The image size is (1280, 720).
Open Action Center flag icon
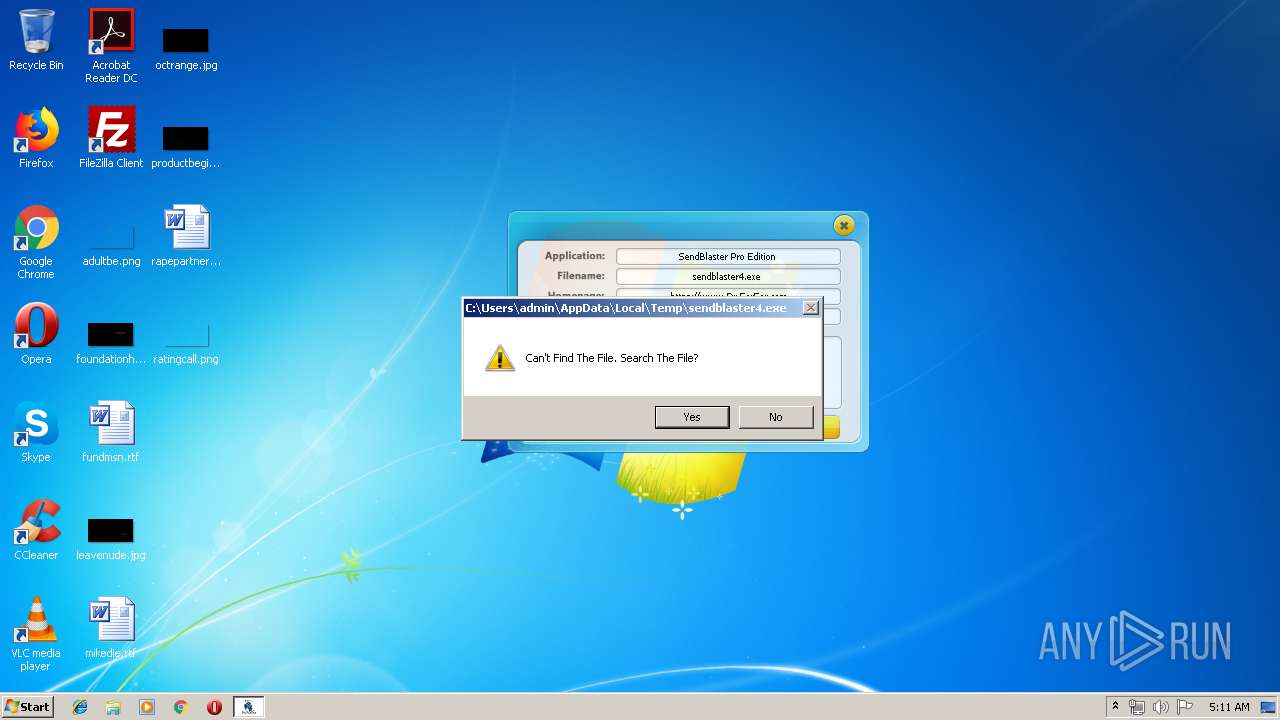pos(1184,707)
